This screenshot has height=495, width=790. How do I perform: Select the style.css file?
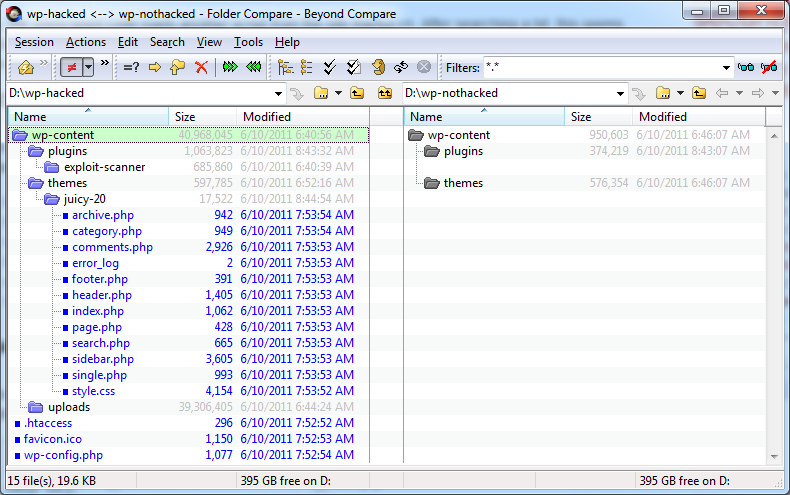click(x=93, y=391)
